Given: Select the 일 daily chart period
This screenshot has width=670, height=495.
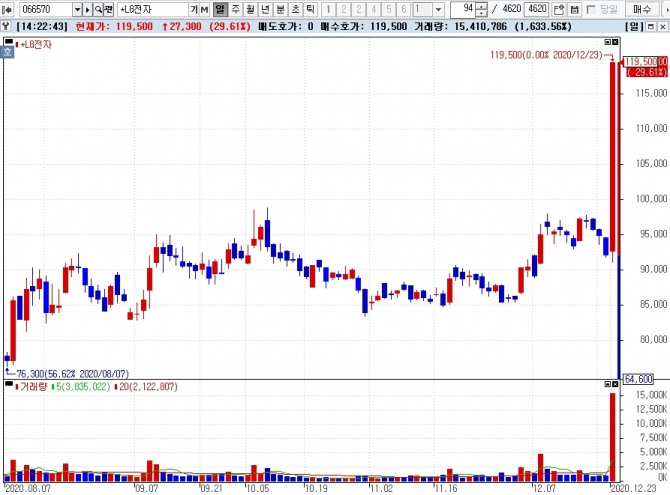Looking at the screenshot, I should [x=220, y=9].
